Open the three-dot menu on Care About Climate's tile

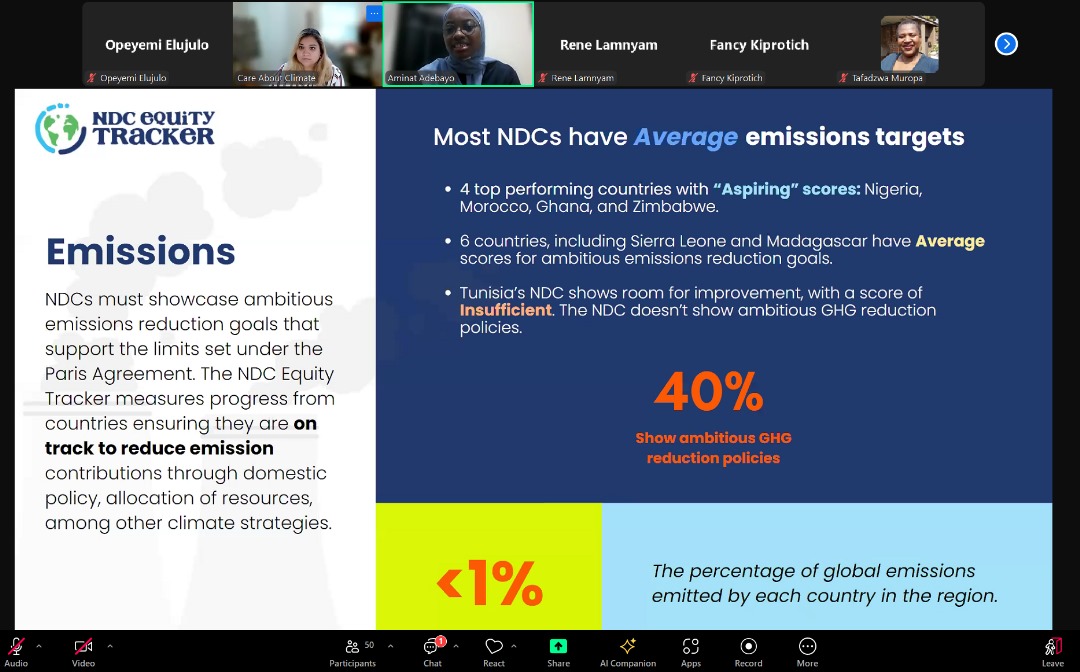click(x=375, y=12)
